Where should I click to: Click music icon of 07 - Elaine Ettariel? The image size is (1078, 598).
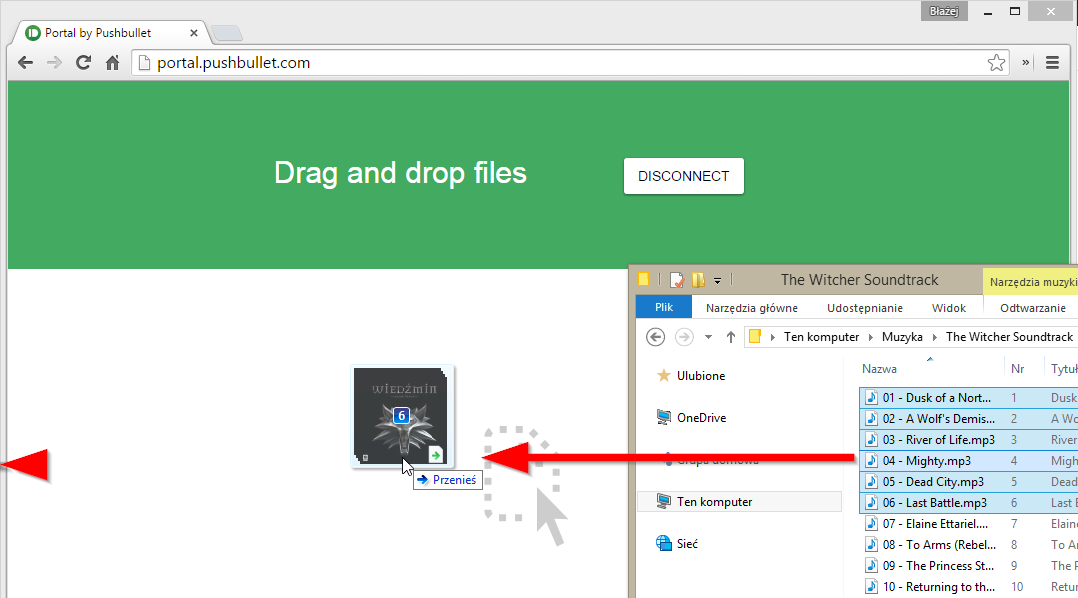tap(872, 524)
